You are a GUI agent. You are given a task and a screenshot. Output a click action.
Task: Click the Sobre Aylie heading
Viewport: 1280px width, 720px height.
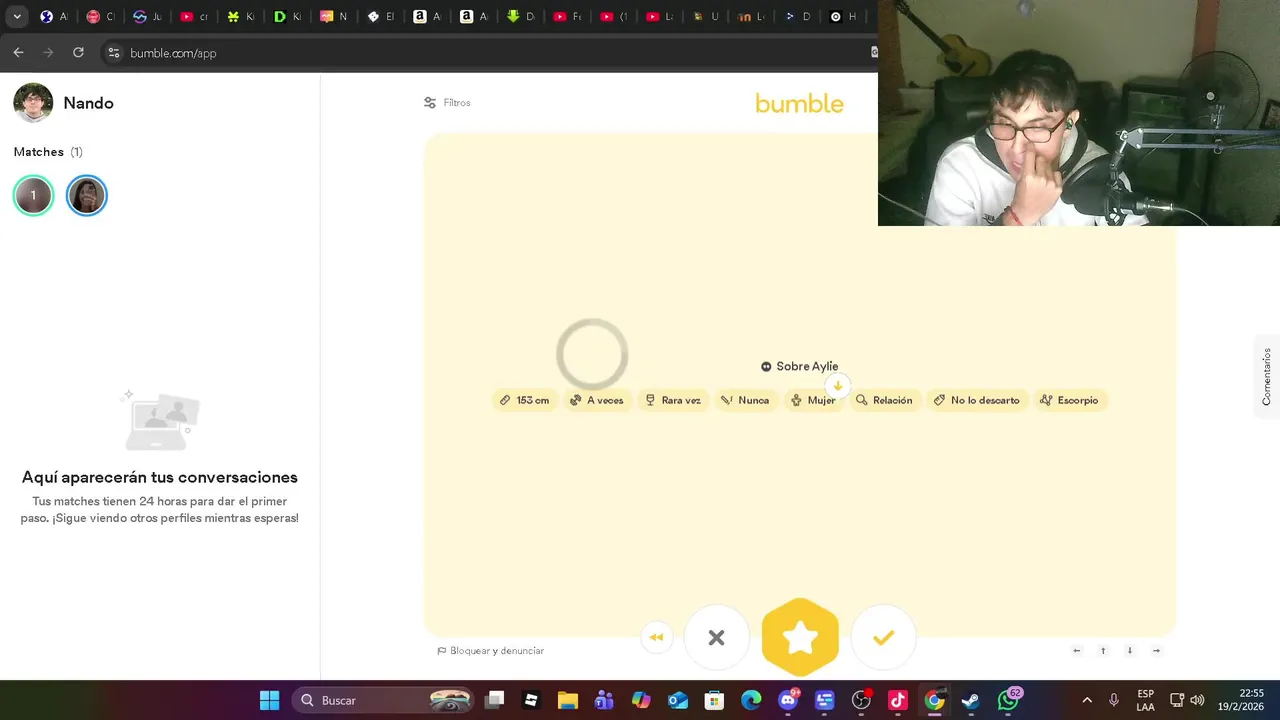coord(799,366)
